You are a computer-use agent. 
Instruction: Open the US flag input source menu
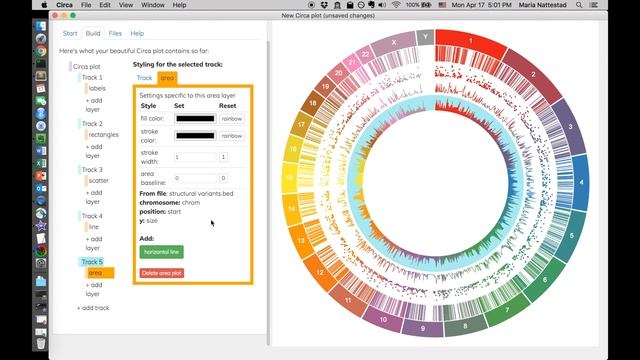[442, 5]
